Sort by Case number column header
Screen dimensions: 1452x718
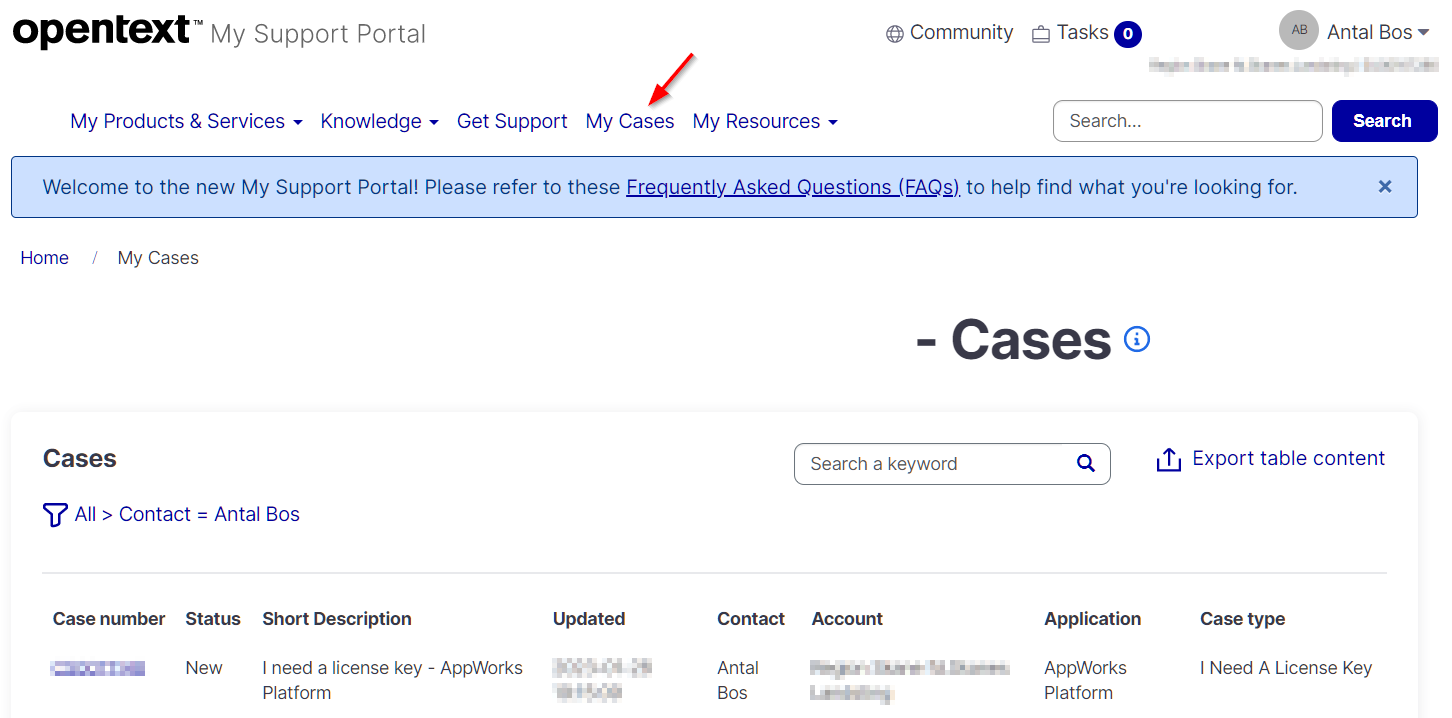pyautogui.click(x=109, y=619)
